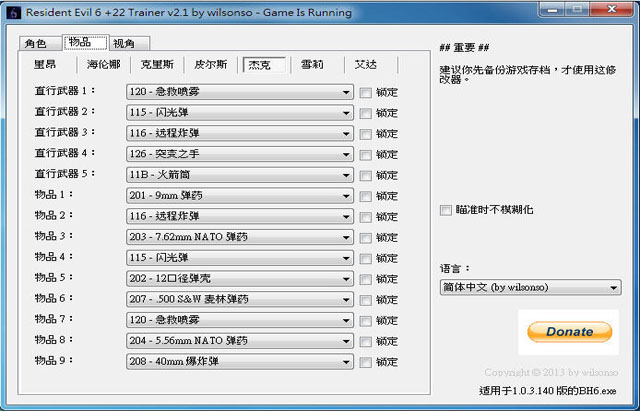Click the 适用于1.0.3.140 version note
The width and height of the screenshot is (640, 411).
click(x=547, y=391)
